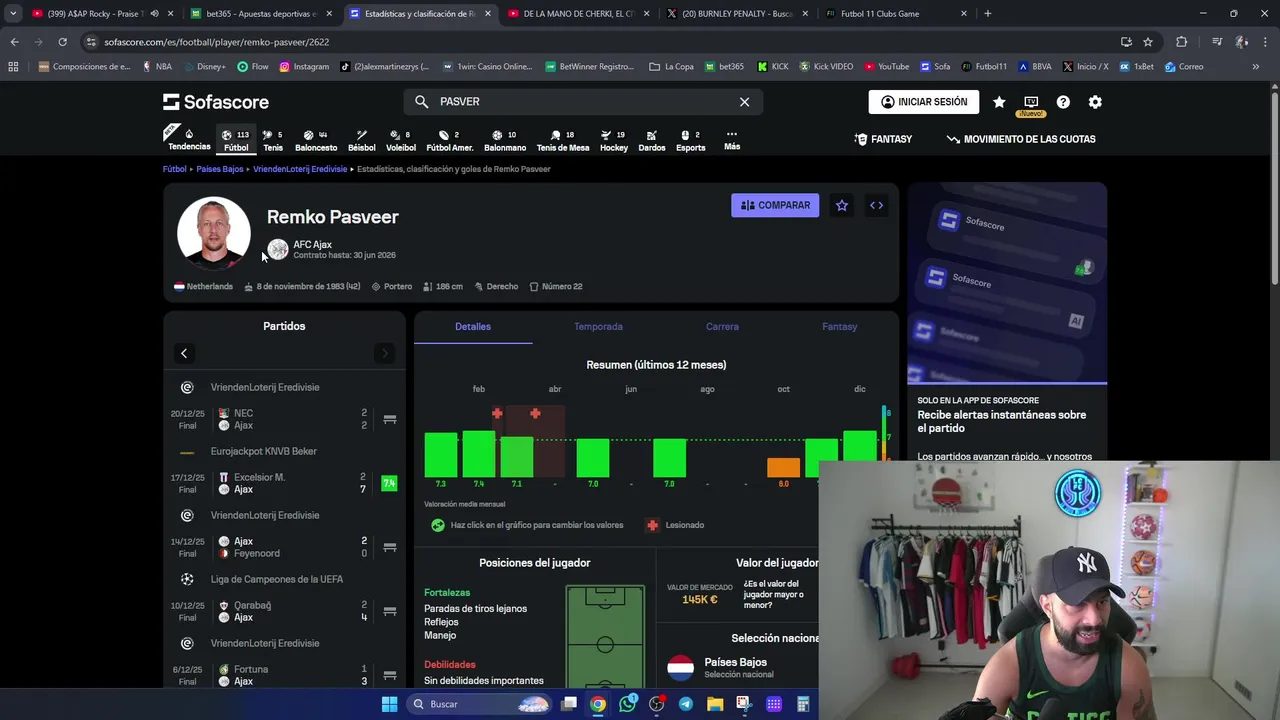Viewport: 1280px width, 720px height.
Task: Expand Chrome tab search dropdown
Action: point(13,14)
